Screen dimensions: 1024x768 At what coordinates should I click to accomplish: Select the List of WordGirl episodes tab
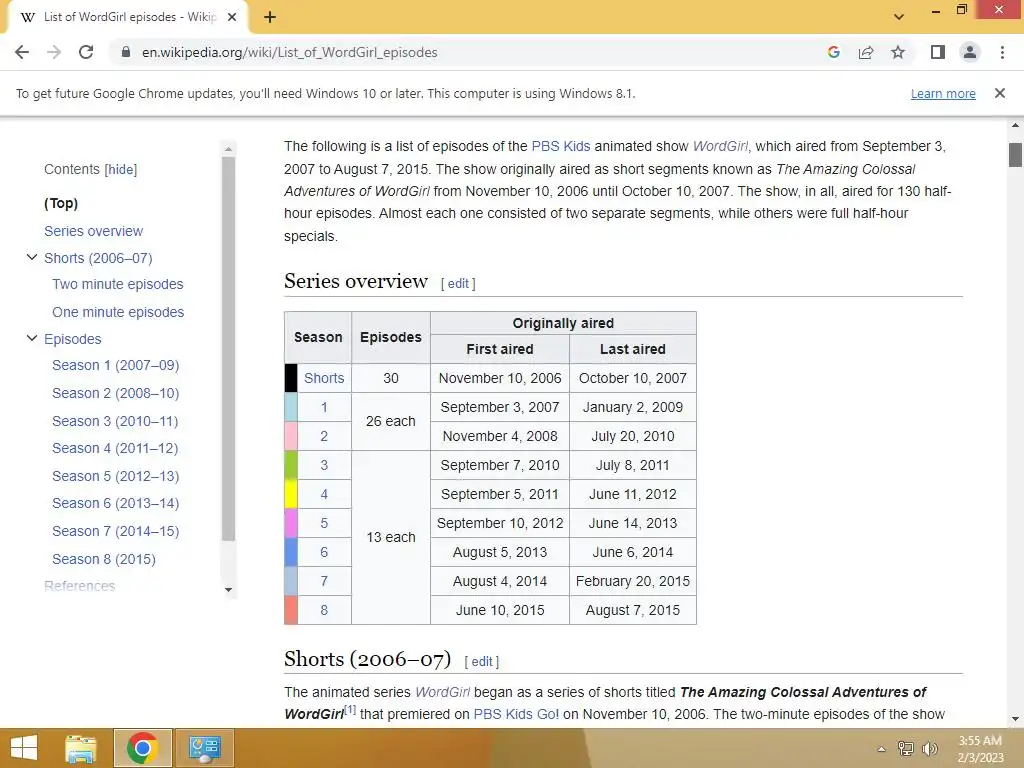pos(127,17)
